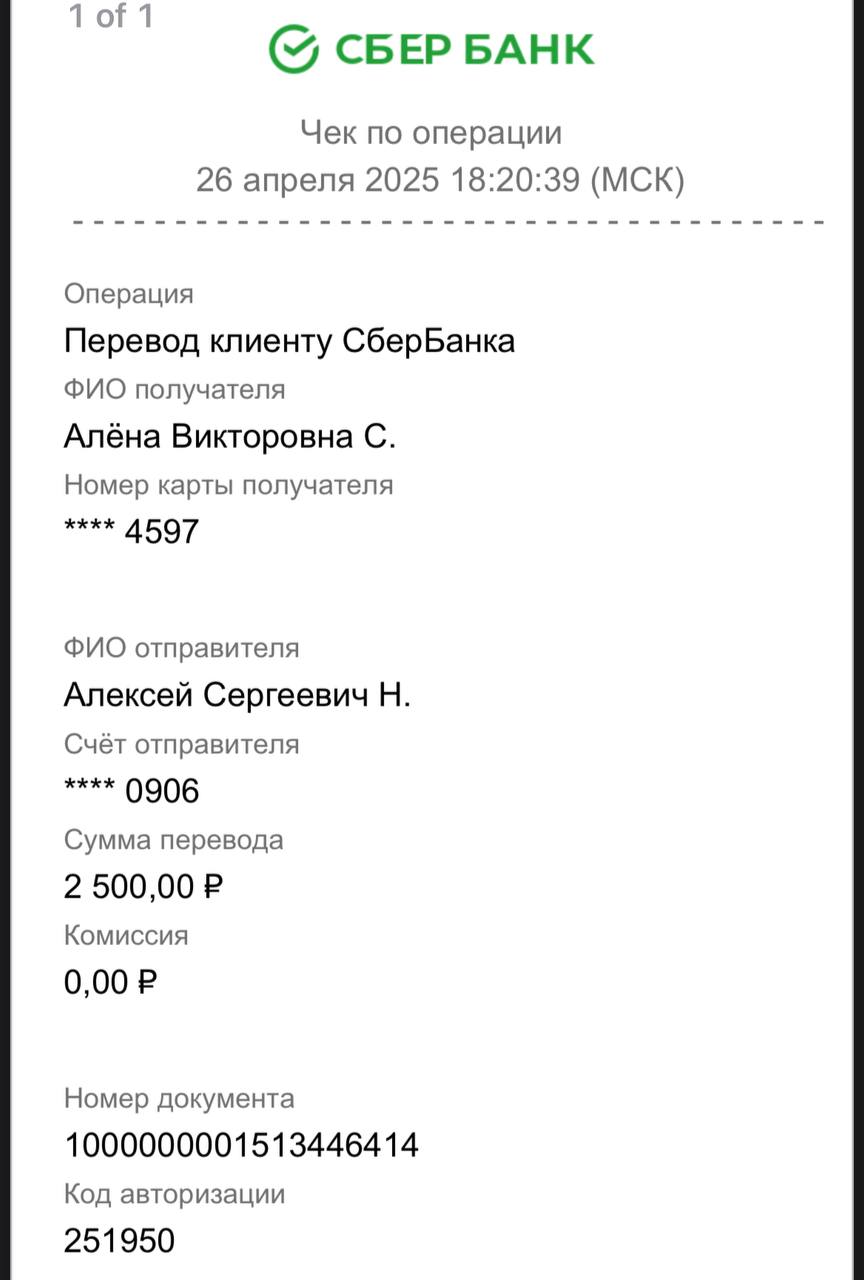Select sender account '**** 0906'
This screenshot has height=1280, width=864.
132,791
